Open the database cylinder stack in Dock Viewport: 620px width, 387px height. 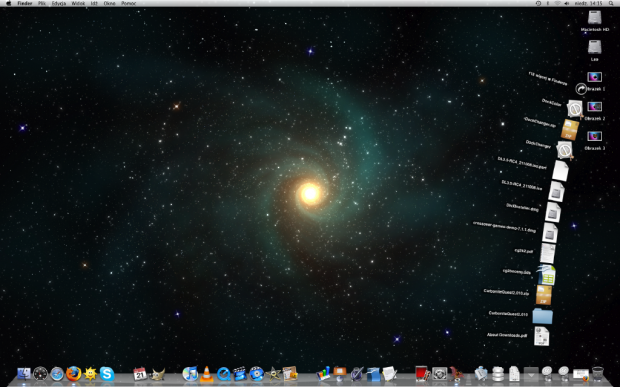pos(498,374)
